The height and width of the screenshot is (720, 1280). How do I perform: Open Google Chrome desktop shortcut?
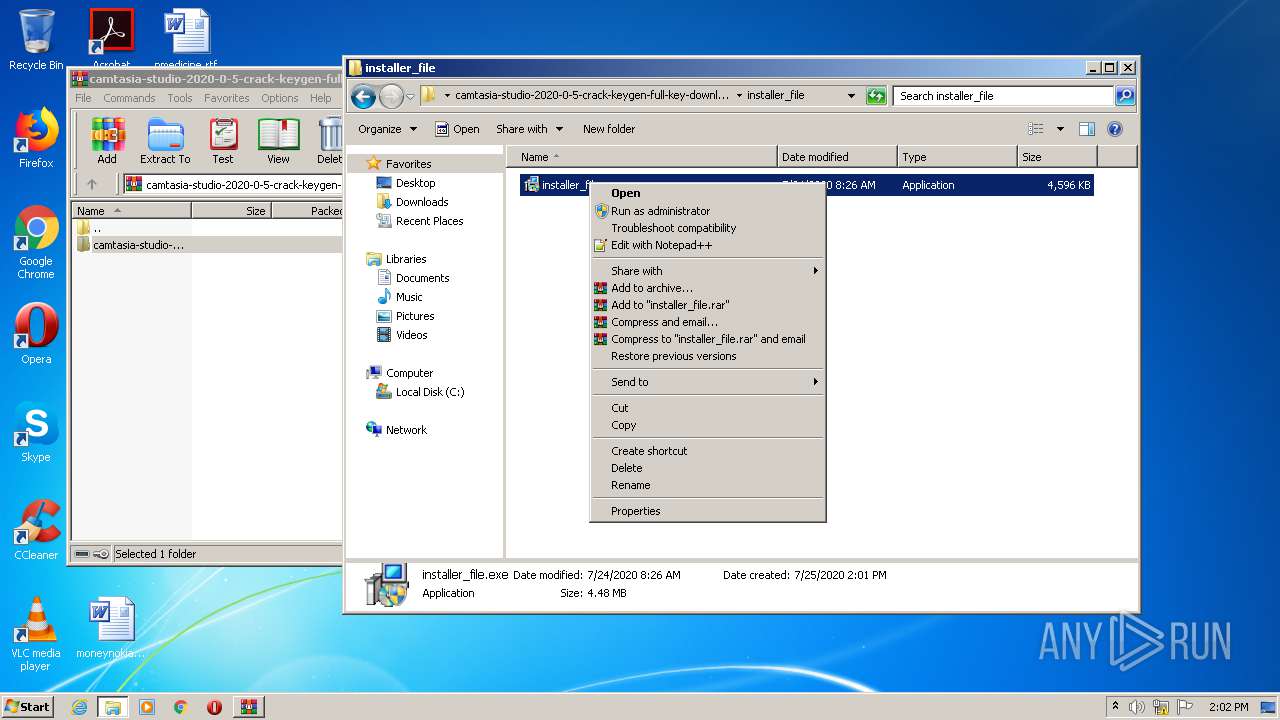click(36, 243)
